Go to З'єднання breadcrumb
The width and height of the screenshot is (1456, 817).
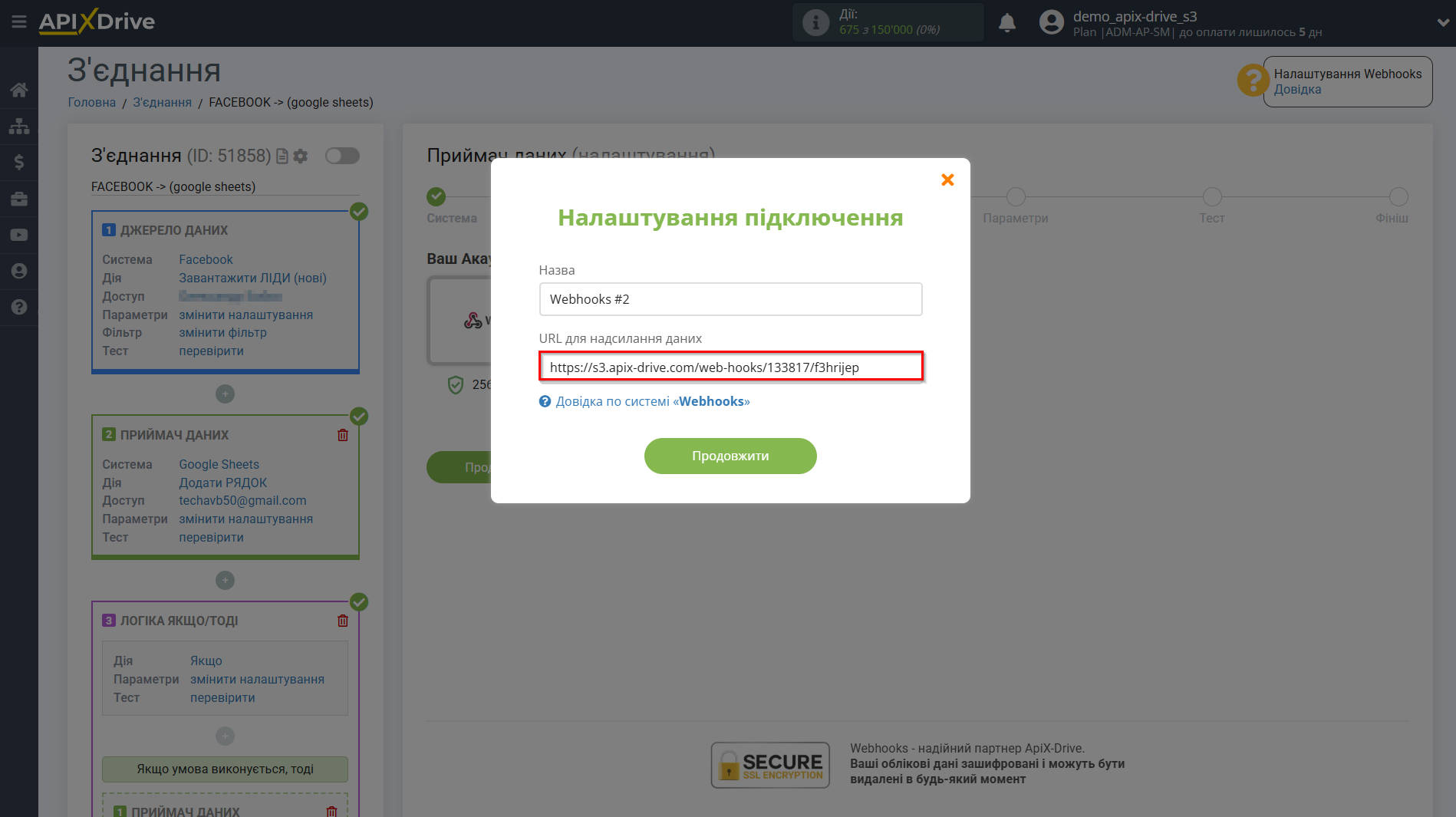point(162,102)
